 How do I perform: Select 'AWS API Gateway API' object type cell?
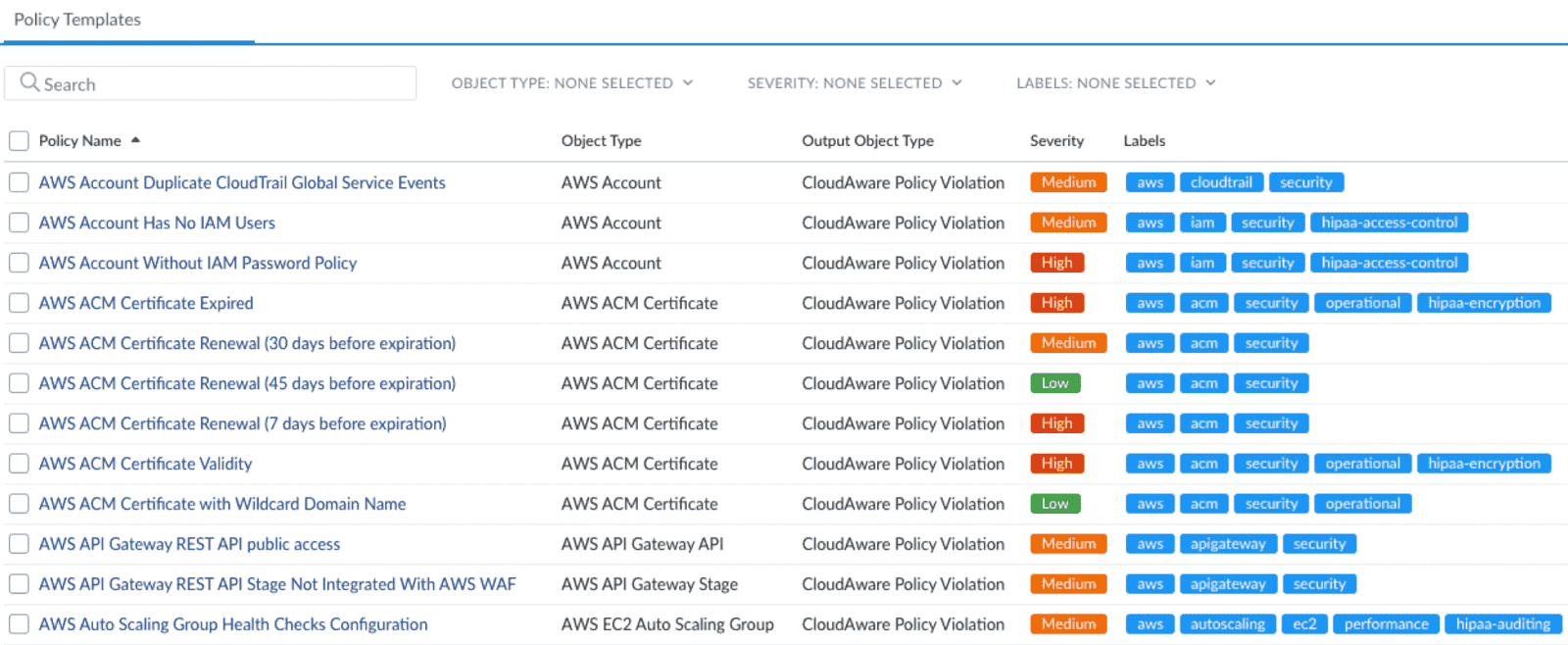[642, 544]
